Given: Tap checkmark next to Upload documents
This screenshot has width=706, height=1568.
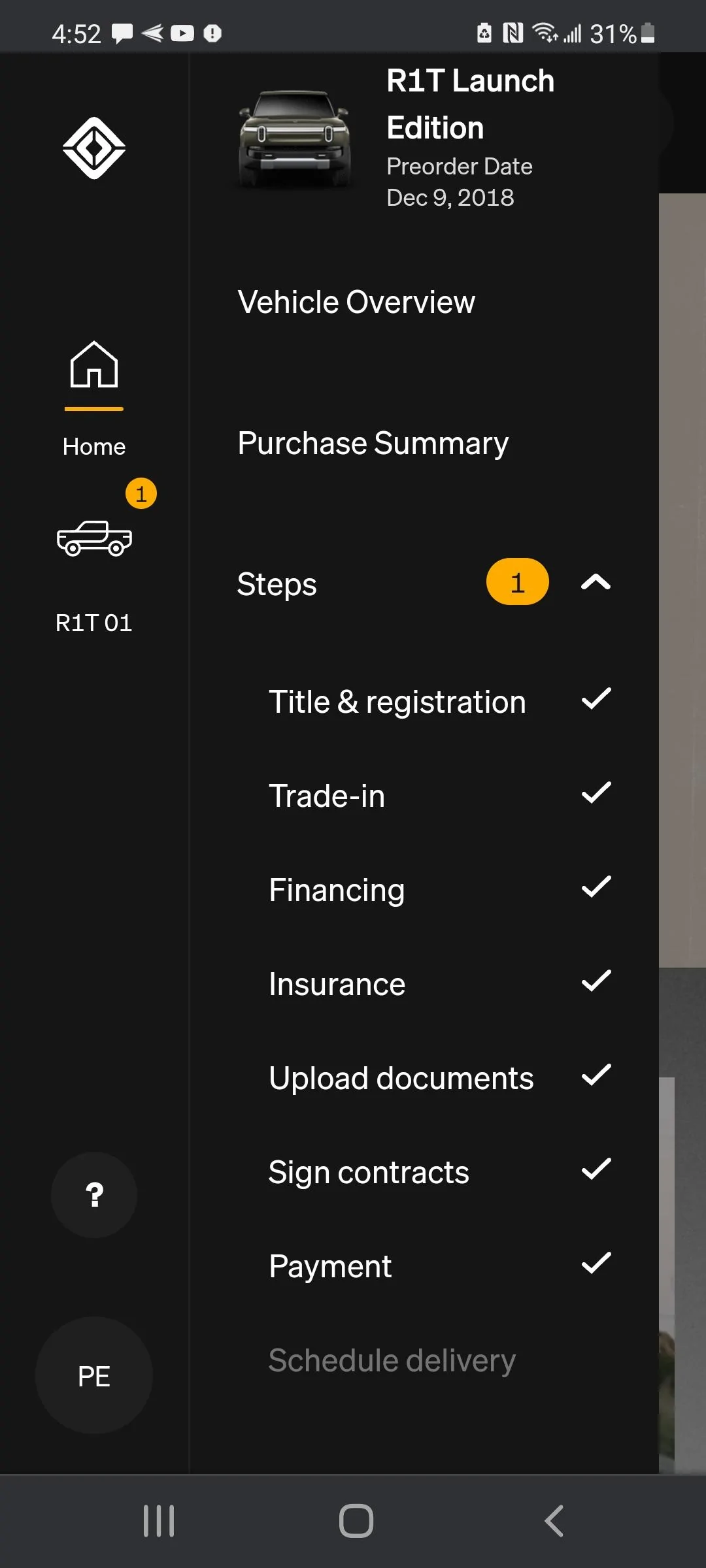Looking at the screenshot, I should (x=596, y=1075).
